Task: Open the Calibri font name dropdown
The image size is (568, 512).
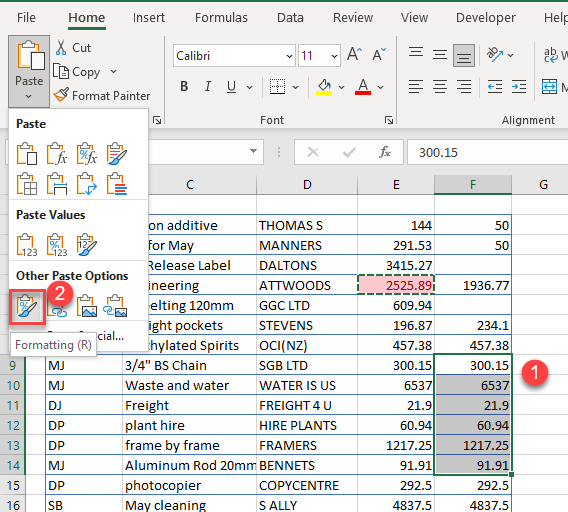Action: 289,56
